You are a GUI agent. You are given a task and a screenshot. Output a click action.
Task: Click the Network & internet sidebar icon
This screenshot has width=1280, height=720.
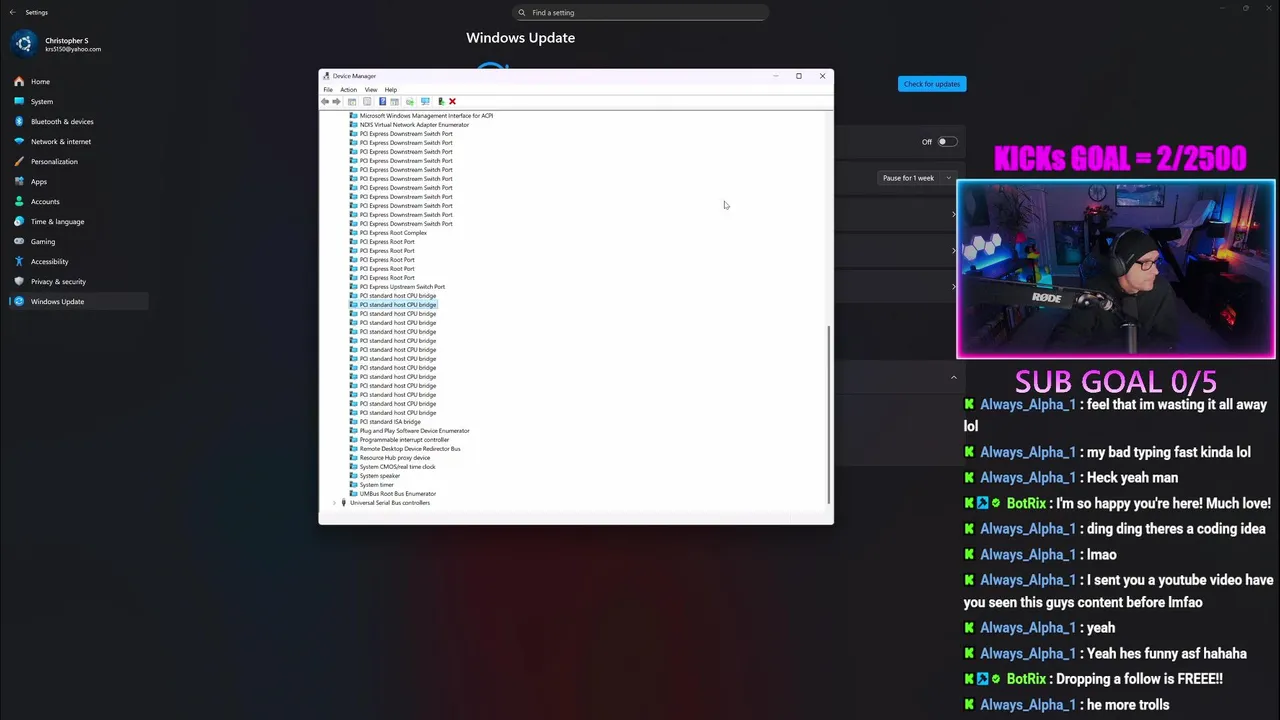[x=19, y=141]
